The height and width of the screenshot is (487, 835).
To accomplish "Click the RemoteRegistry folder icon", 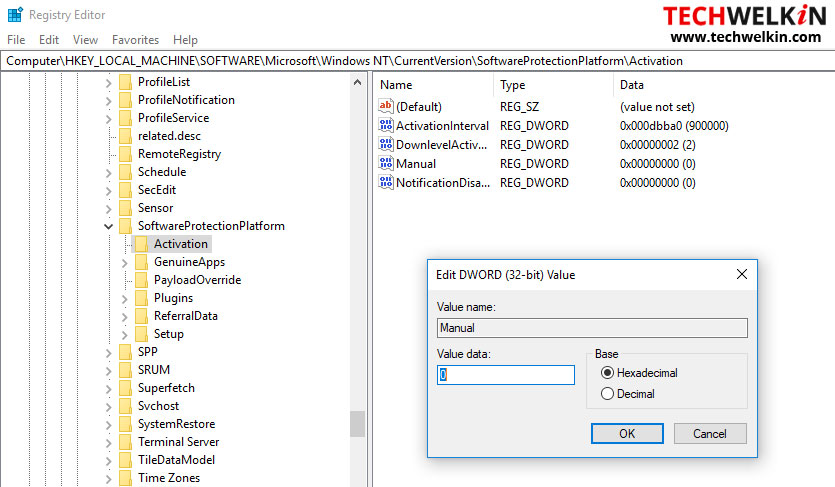I will 125,154.
